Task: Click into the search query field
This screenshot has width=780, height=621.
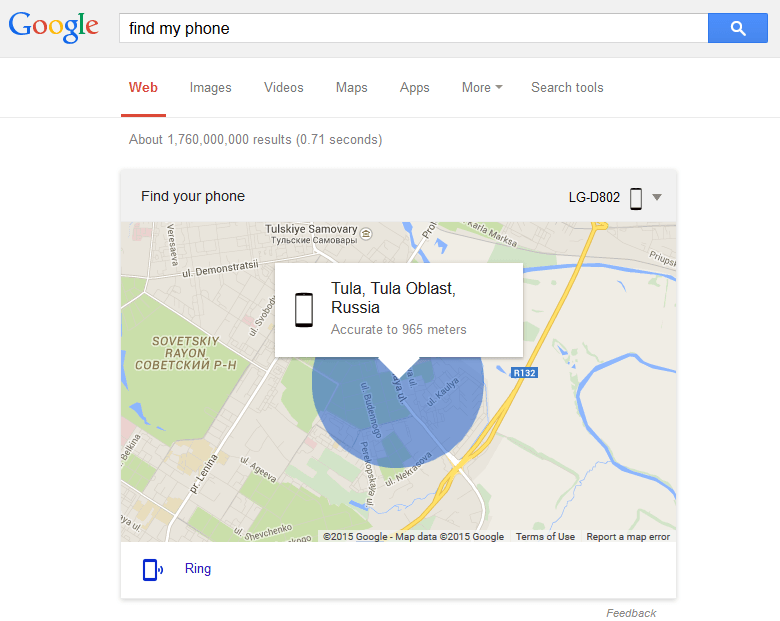Action: click(413, 28)
